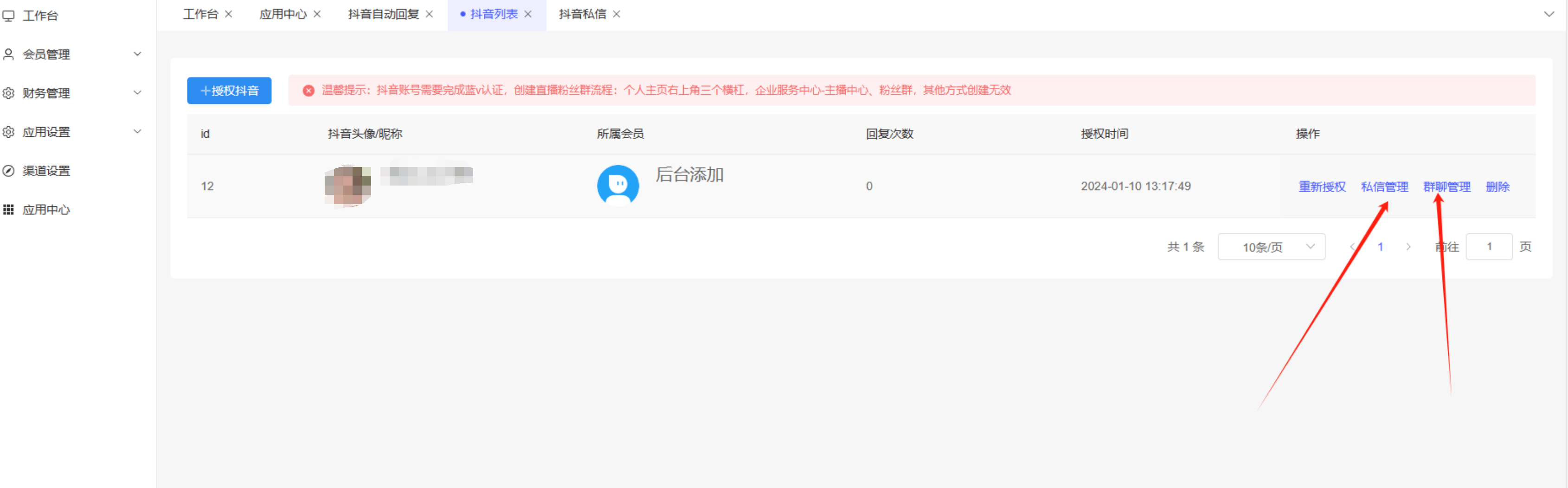This screenshot has width=1568, height=488.
Task: Click the red error icon in the warning banner
Action: click(x=308, y=90)
